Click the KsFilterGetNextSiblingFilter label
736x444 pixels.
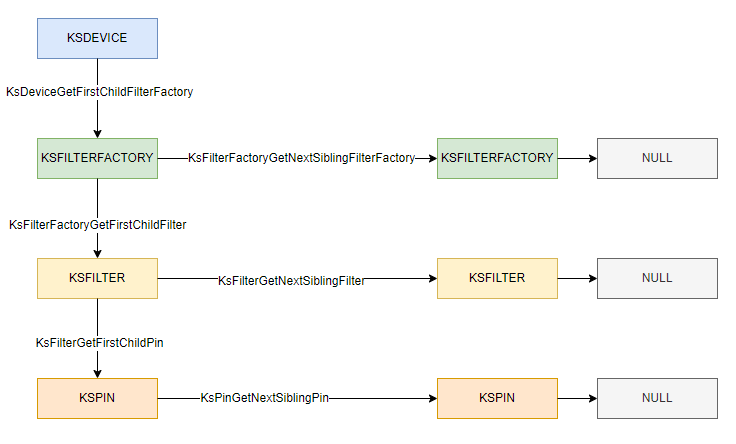[291, 281]
